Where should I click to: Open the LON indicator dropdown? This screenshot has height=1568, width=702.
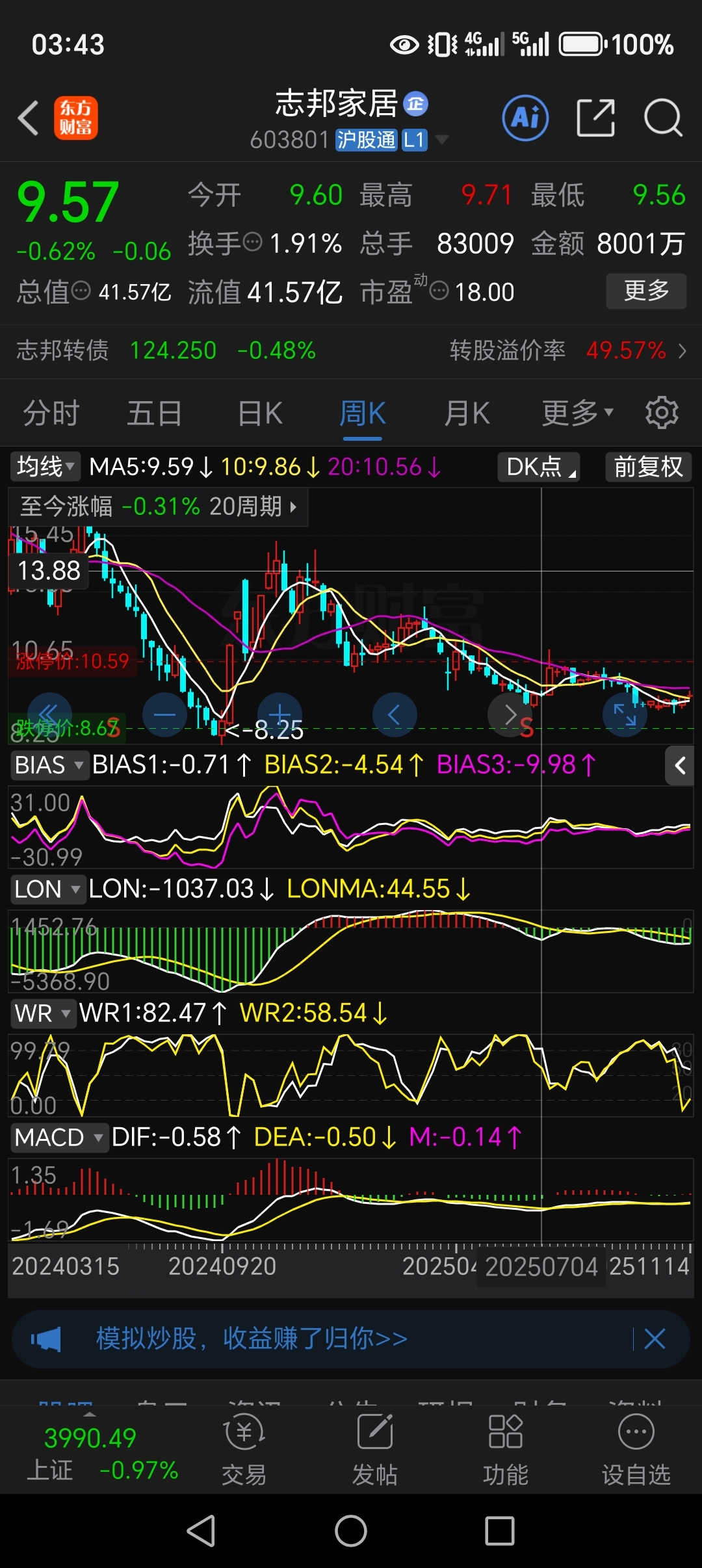48,889
